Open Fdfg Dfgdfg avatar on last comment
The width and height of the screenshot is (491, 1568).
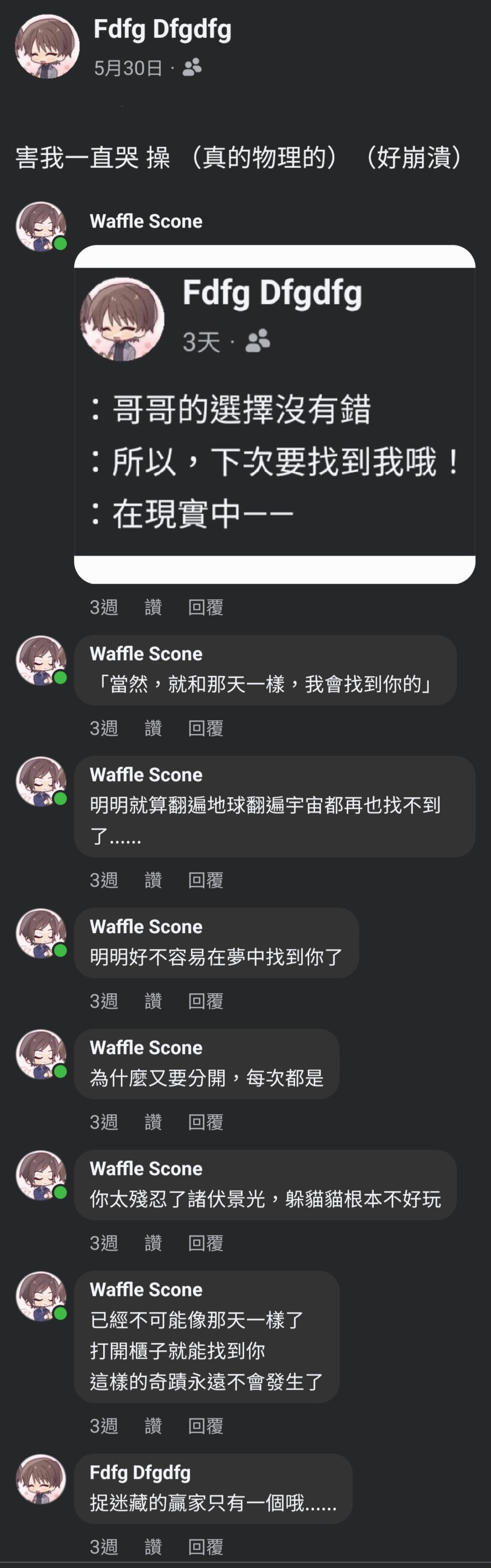tap(41, 1479)
